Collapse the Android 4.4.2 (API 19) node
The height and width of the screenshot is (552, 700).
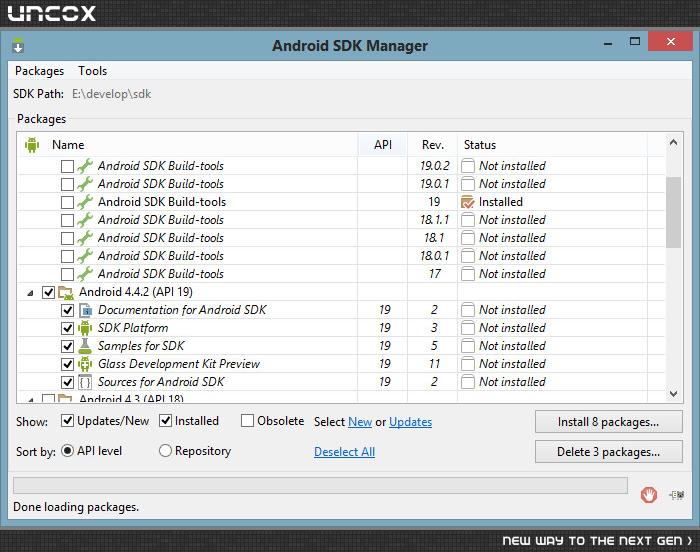tap(30, 293)
